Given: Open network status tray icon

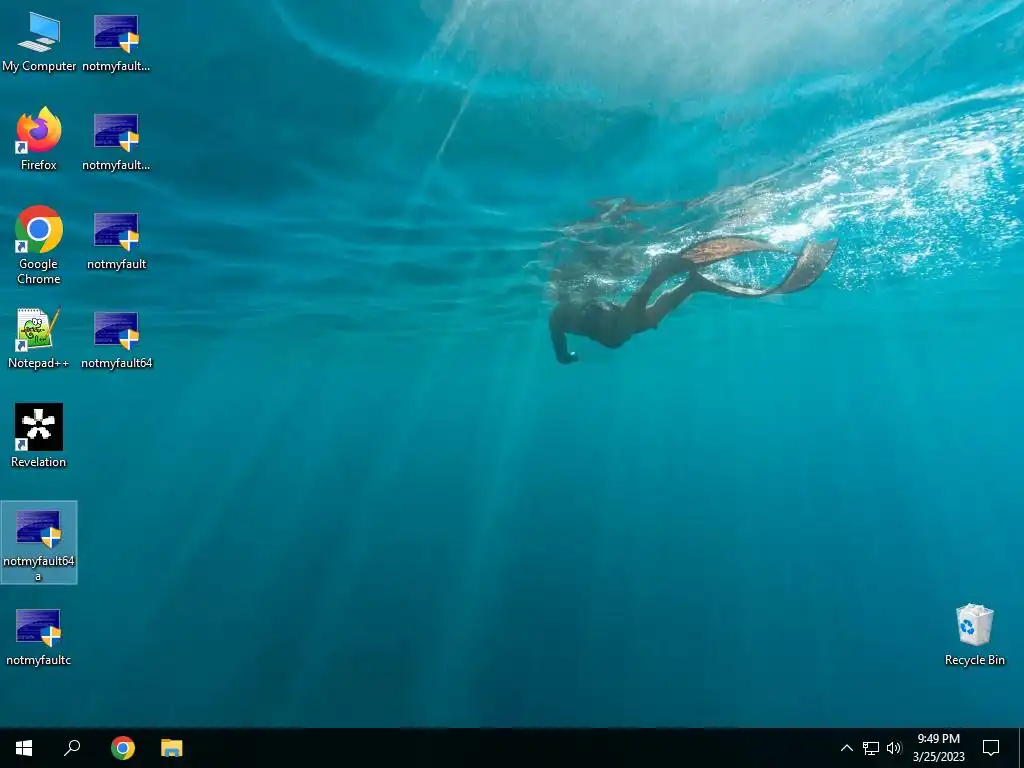Looking at the screenshot, I should point(871,748).
